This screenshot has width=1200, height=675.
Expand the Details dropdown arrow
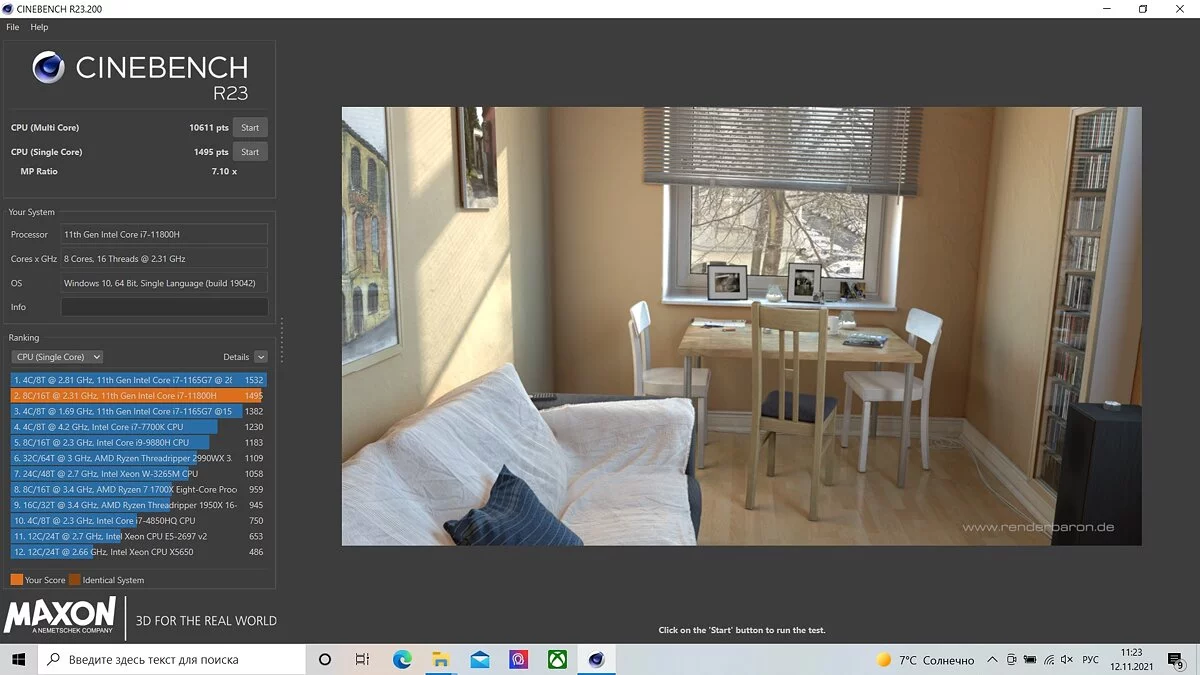pyautogui.click(x=261, y=357)
